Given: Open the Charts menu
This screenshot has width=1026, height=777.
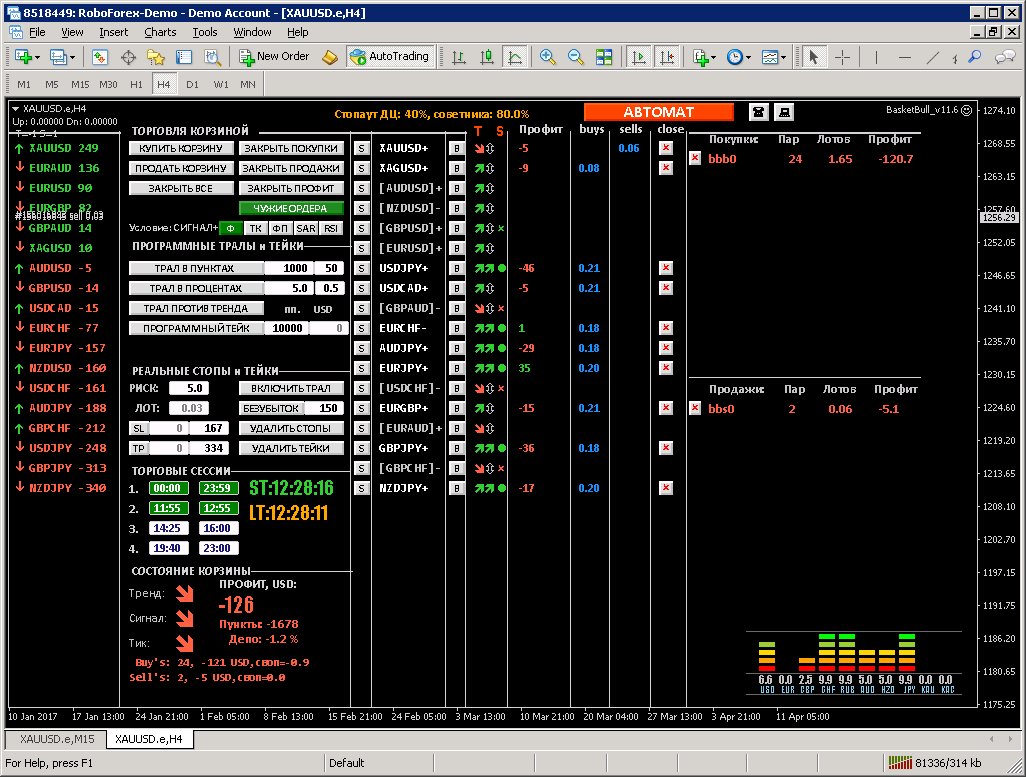Looking at the screenshot, I should (x=160, y=32).
